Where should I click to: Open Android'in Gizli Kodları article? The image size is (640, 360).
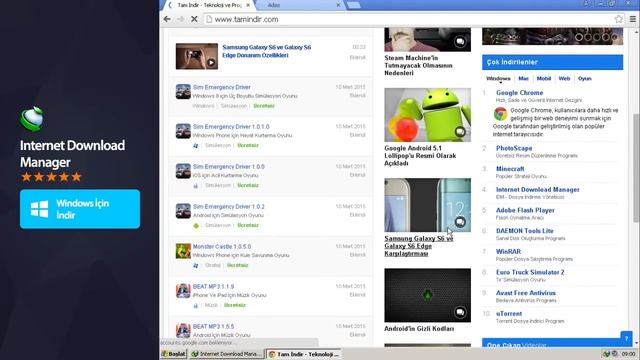tap(419, 329)
